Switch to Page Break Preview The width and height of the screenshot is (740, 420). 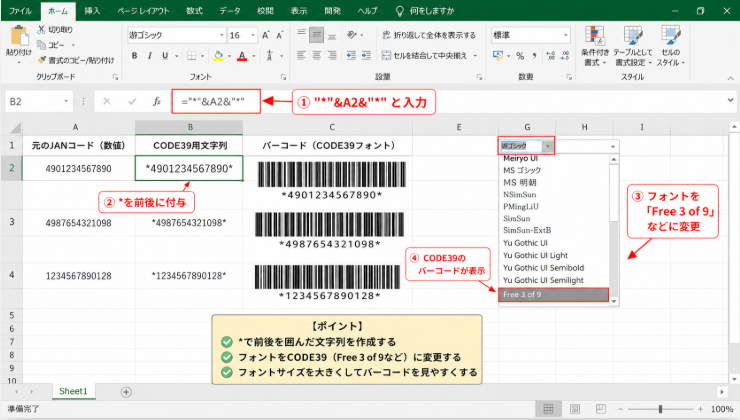(600, 409)
